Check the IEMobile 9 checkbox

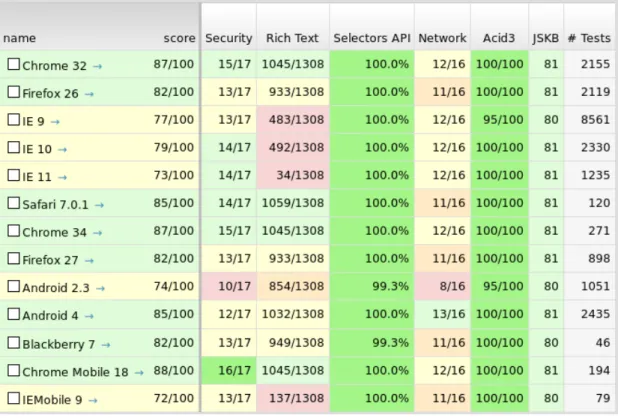[x=13, y=398]
